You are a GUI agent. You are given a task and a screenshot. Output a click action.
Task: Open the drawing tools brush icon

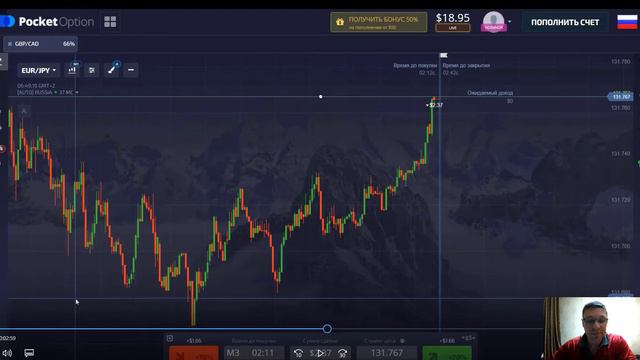click(112, 70)
